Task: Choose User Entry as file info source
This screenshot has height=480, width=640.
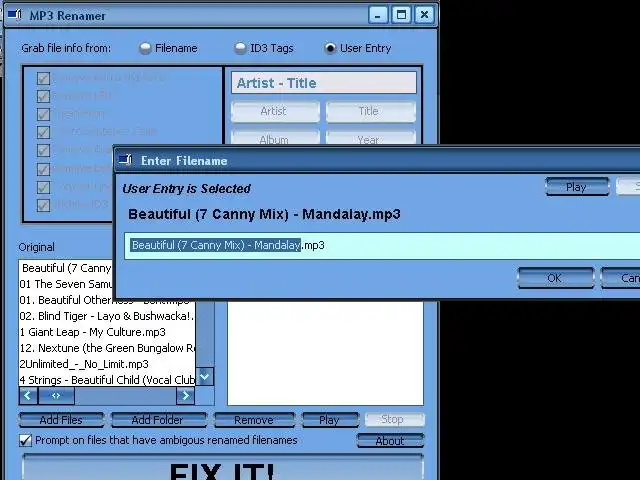Action: pyautogui.click(x=330, y=49)
